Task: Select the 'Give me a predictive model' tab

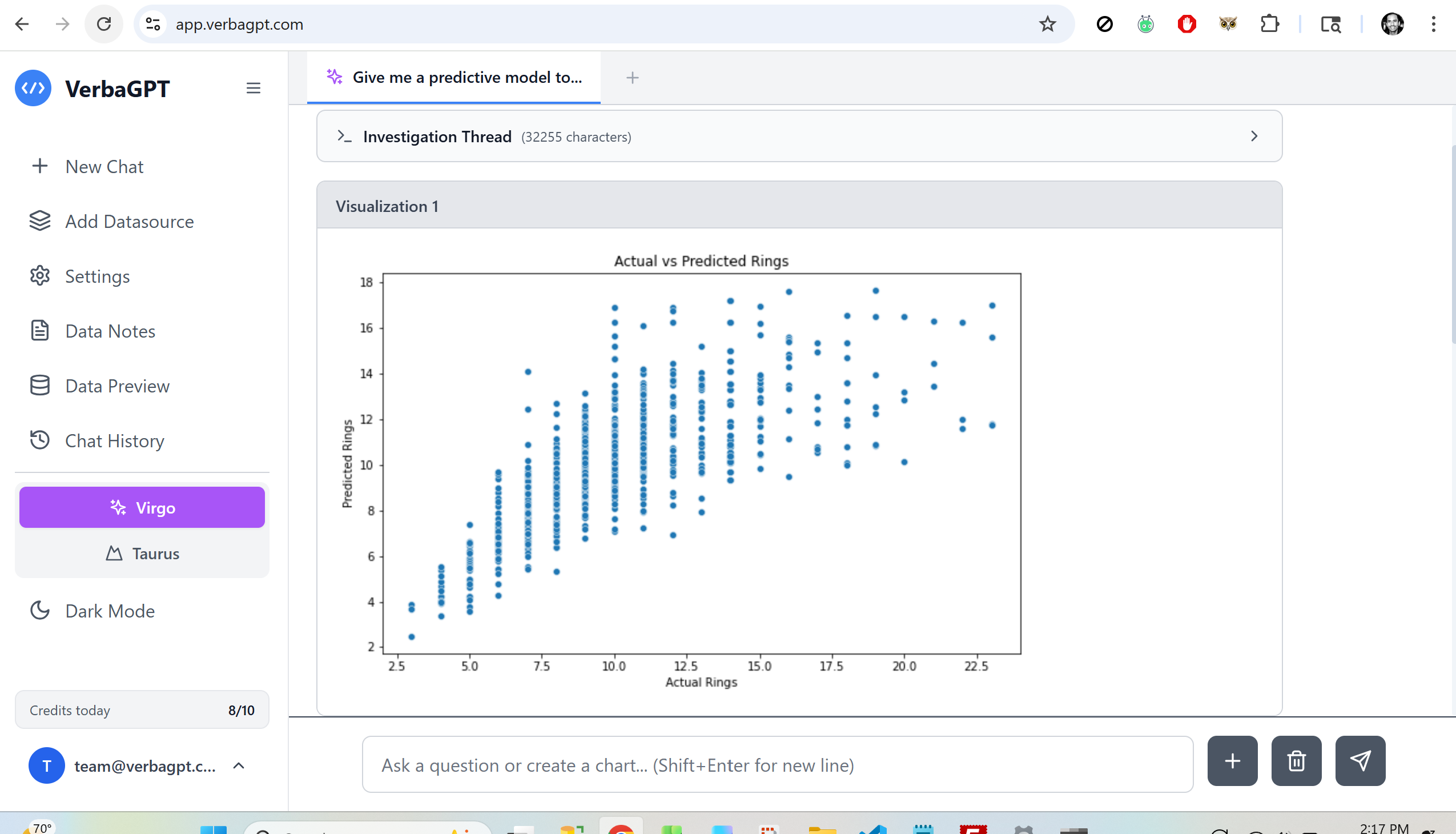Action: click(455, 77)
